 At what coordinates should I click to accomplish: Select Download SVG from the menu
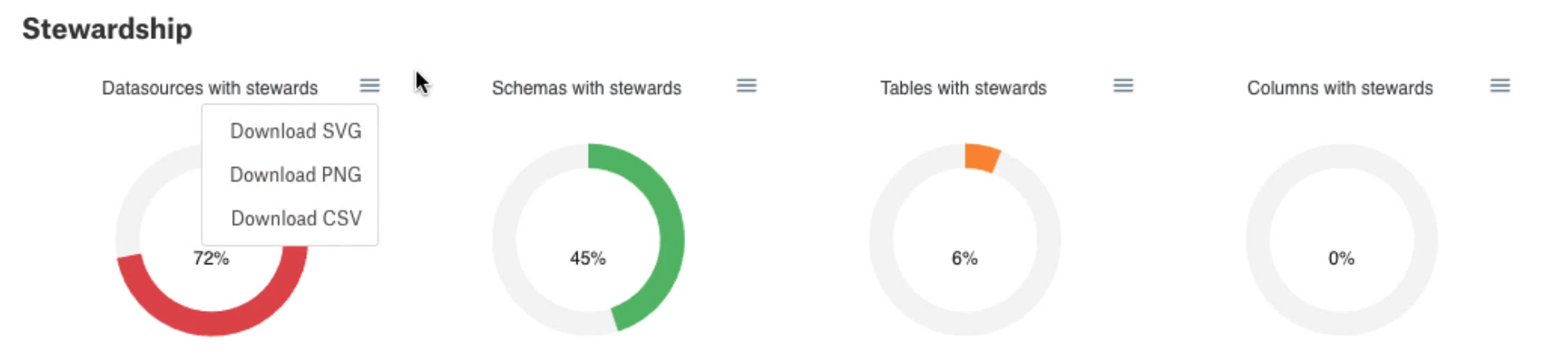tap(296, 131)
